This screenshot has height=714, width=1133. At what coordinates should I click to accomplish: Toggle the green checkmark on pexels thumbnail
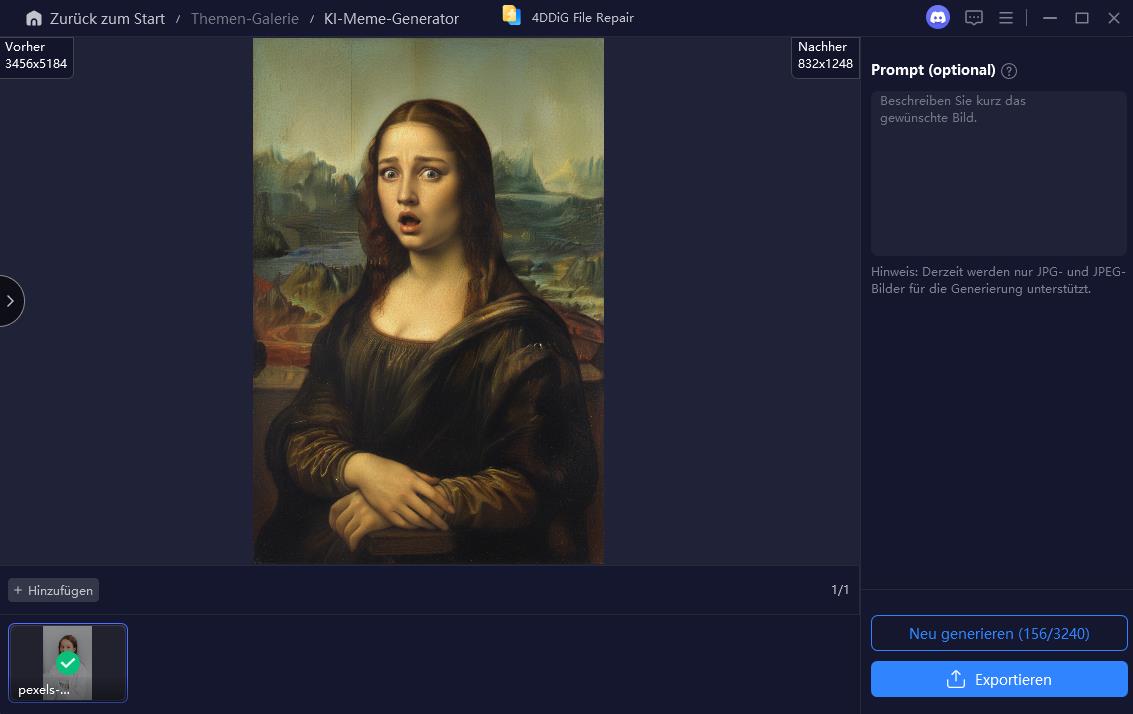pos(68,663)
